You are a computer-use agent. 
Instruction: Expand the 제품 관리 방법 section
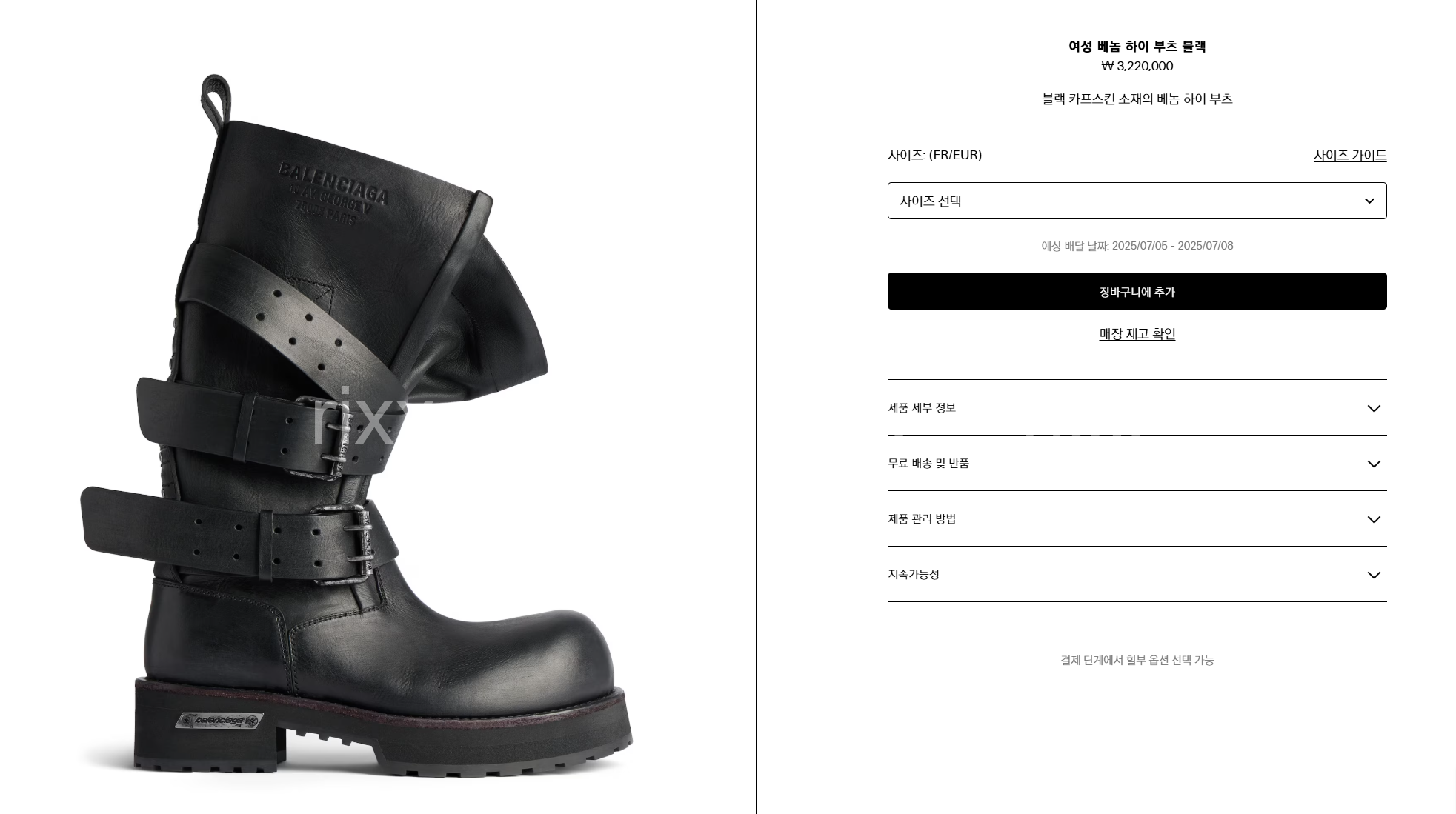[1137, 519]
